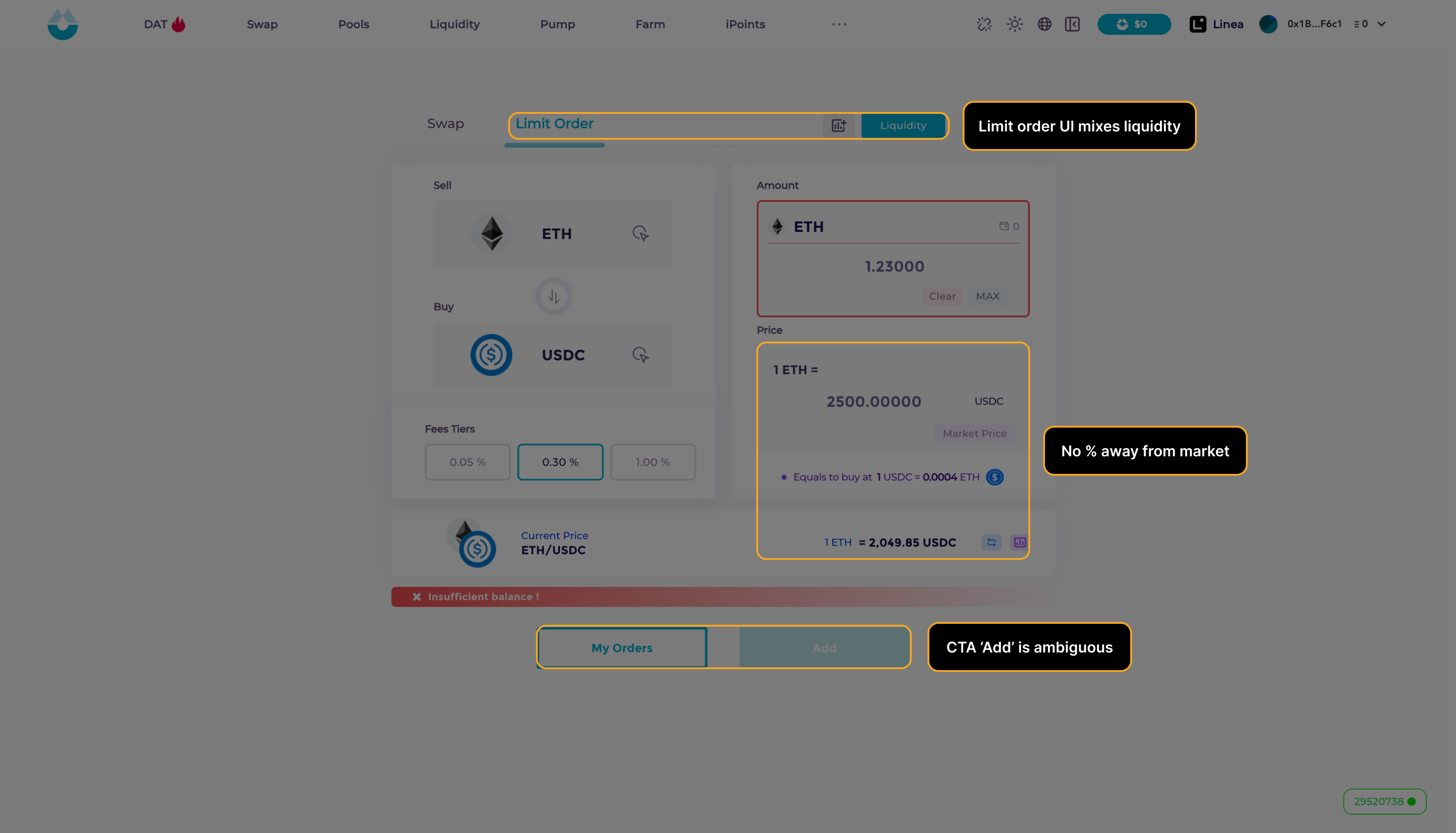Select the 1.00 % fee tier
Screen dimensions: 1456x833
tap(652, 462)
